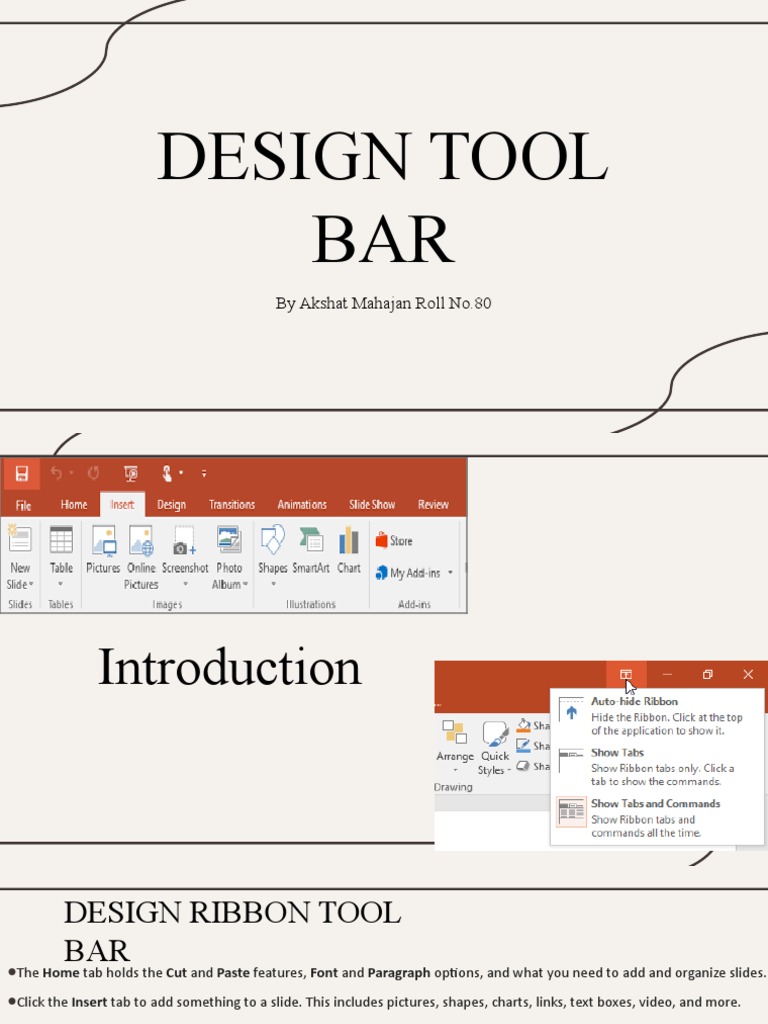Viewport: 768px width, 1024px height.
Task: Click the Screenshot icon
Action: (x=184, y=540)
